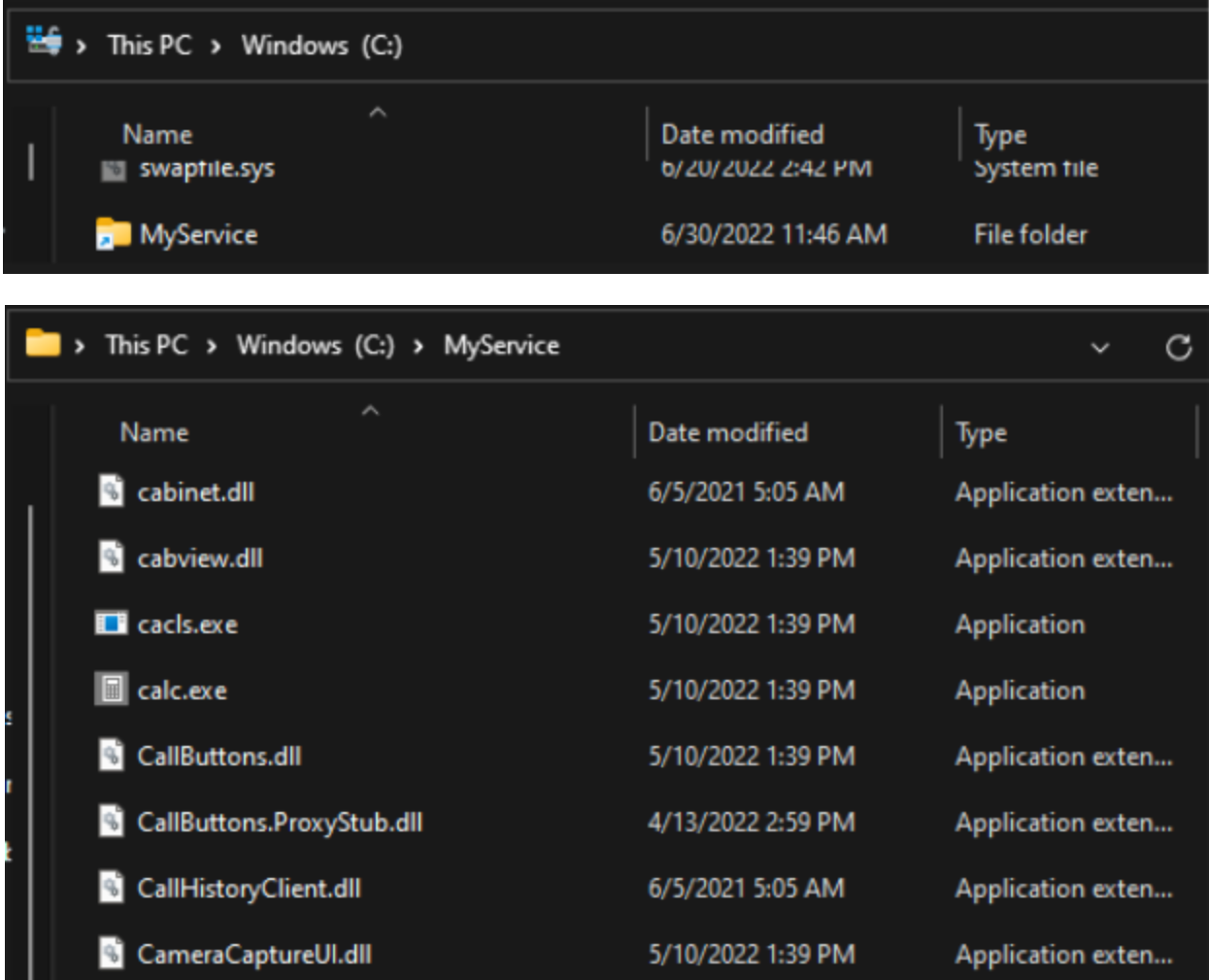The image size is (1209, 980).
Task: Go to This PC in upper address bar
Action: tap(150, 45)
